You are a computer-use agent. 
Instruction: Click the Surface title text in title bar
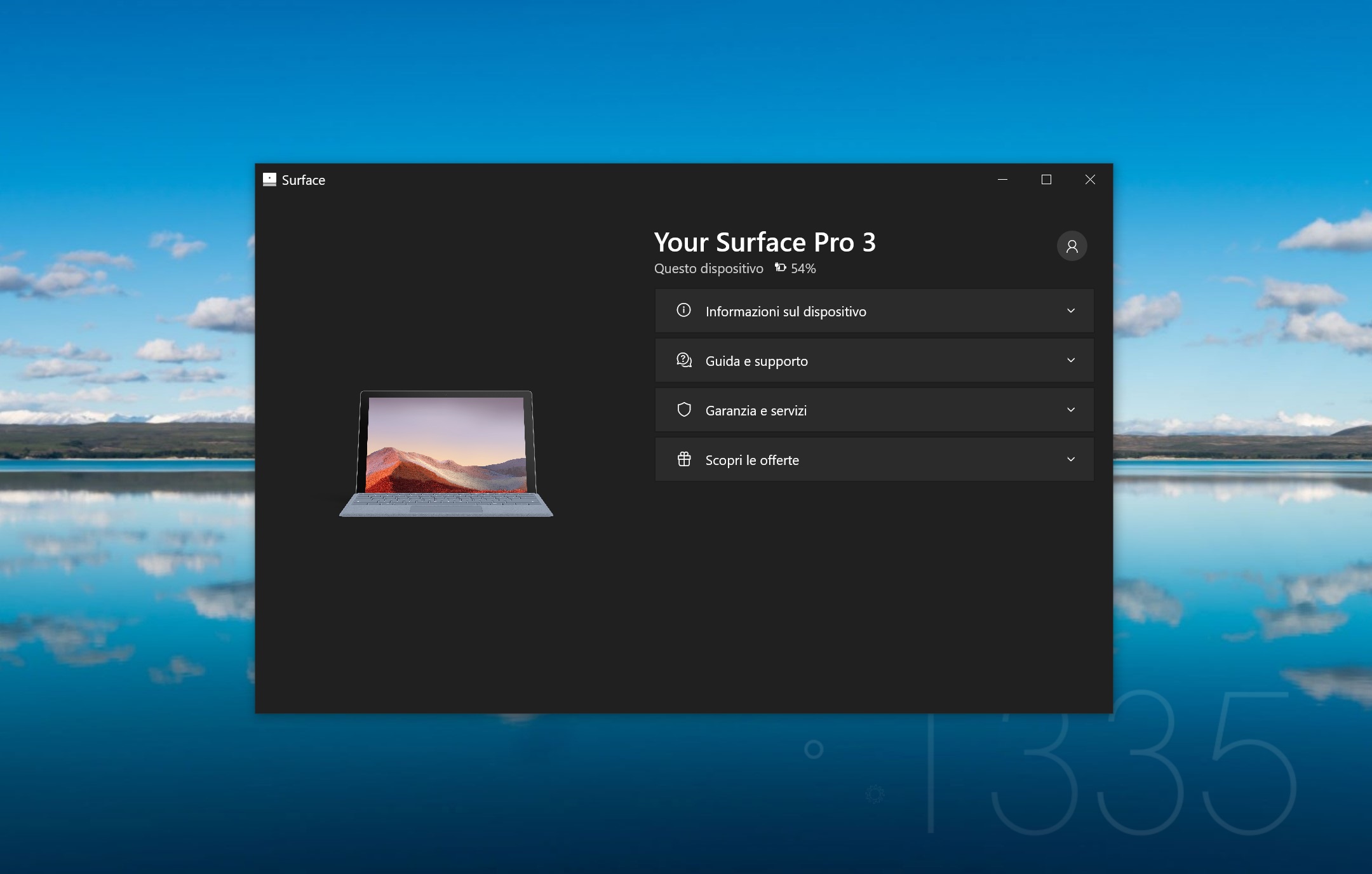click(x=304, y=180)
